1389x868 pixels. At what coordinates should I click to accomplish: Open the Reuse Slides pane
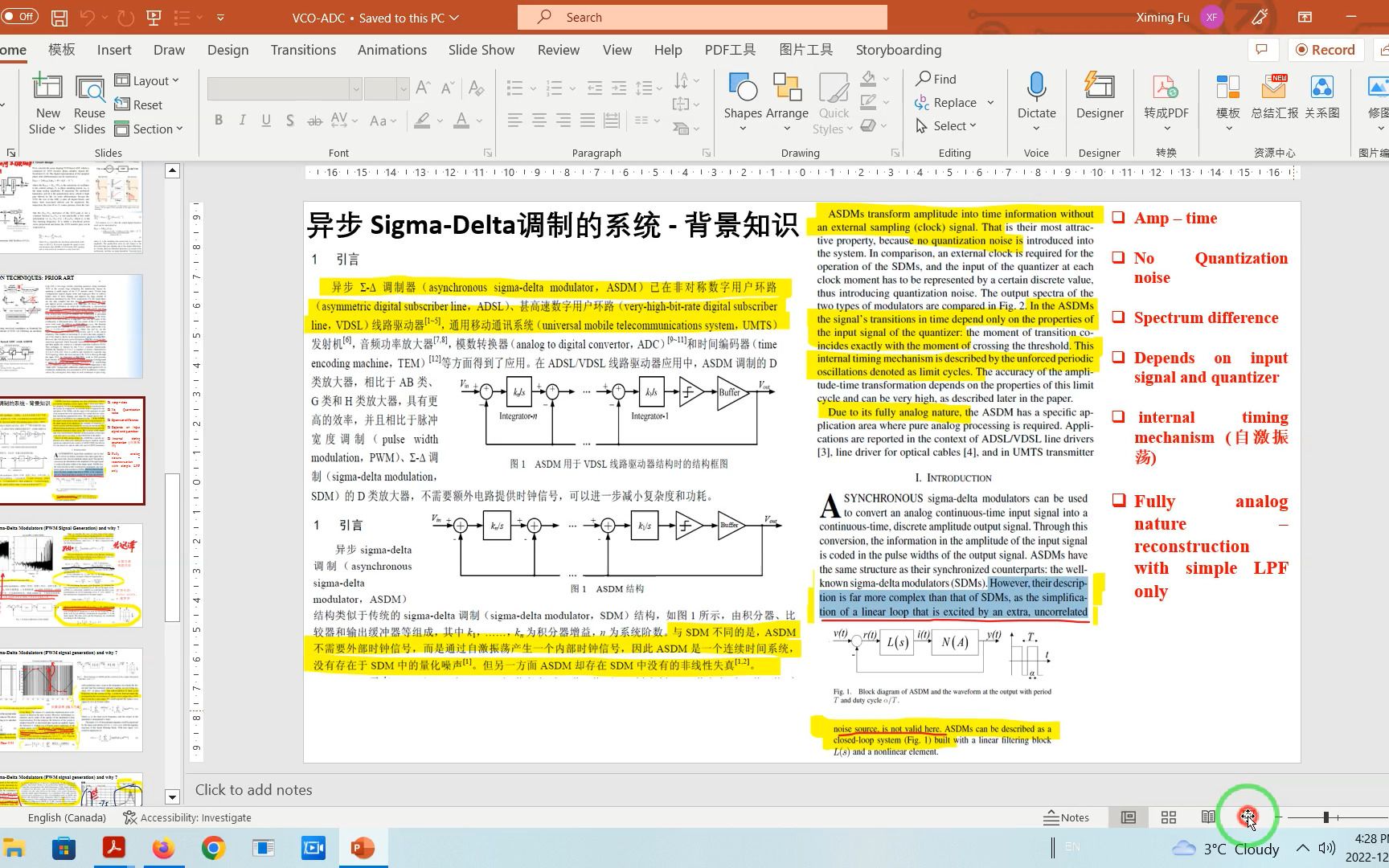tap(89, 104)
